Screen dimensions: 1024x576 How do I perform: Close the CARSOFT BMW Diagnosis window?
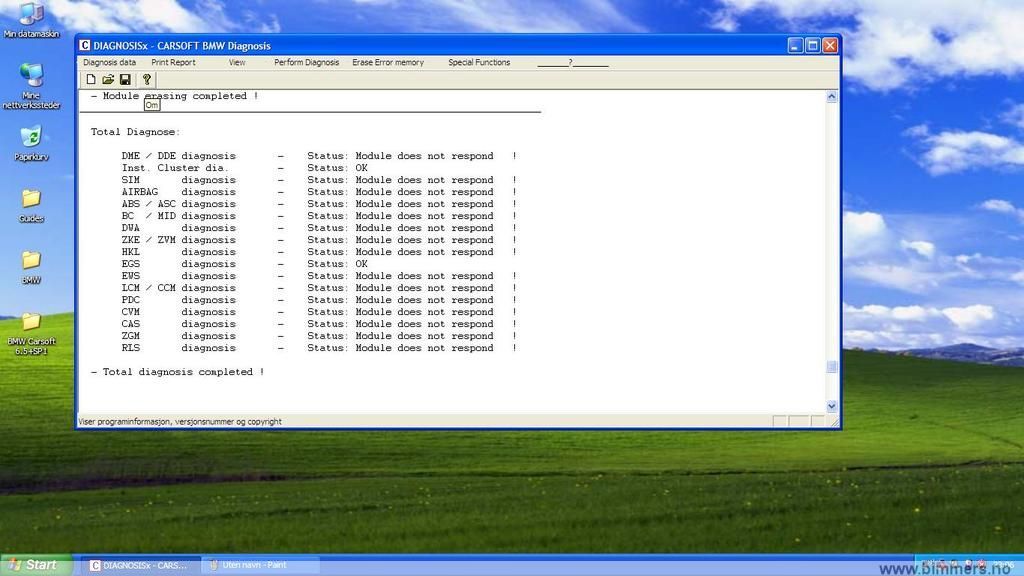tap(830, 45)
